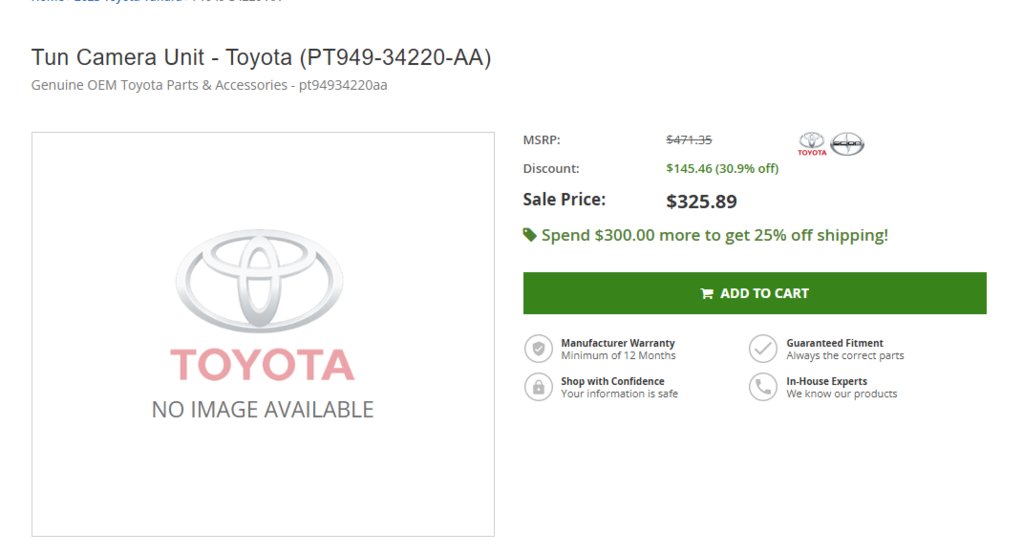Click the $145.46 (30.9% off) discount text

click(722, 168)
